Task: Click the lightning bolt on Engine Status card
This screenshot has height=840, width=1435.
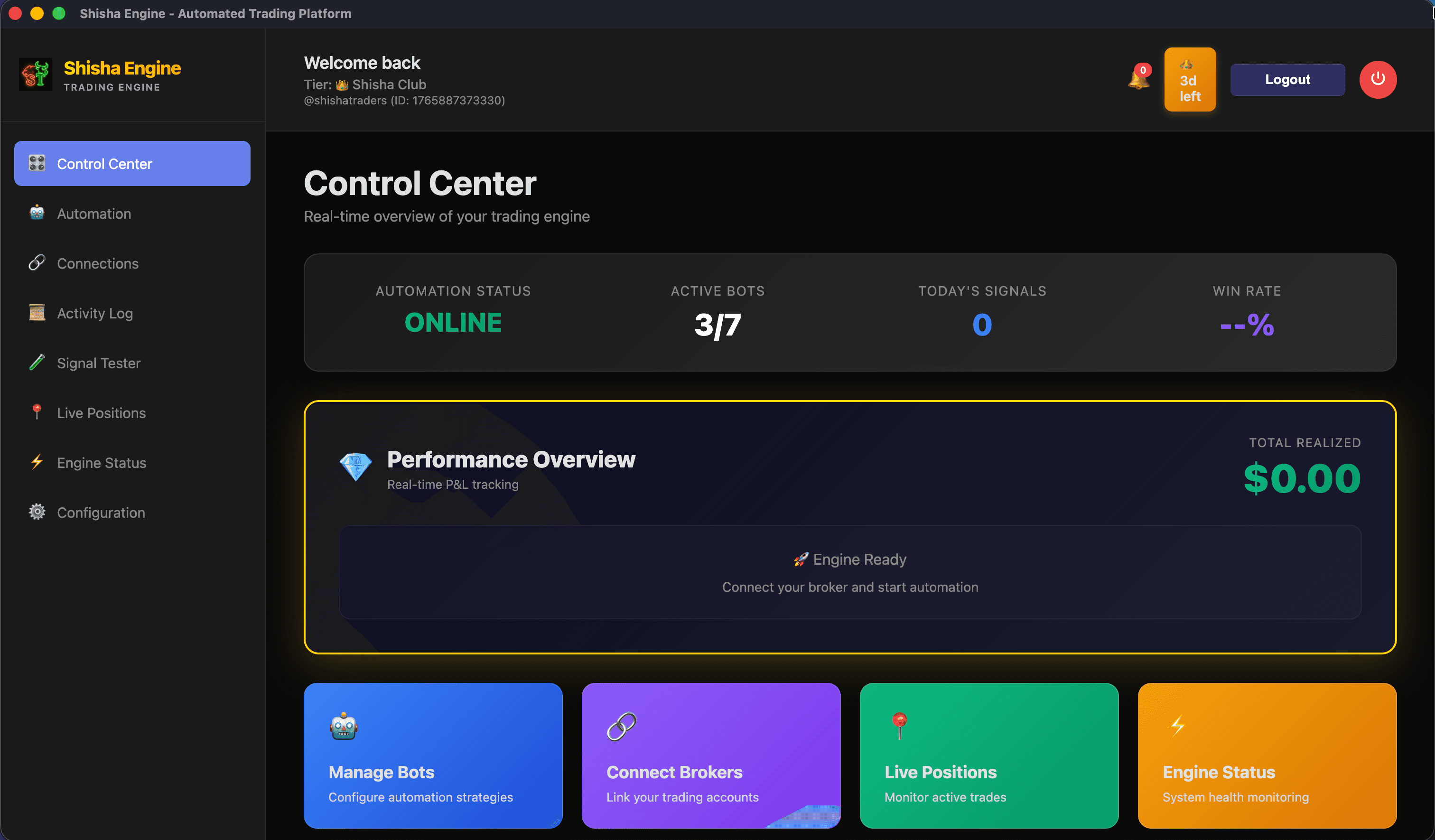Action: (1177, 726)
